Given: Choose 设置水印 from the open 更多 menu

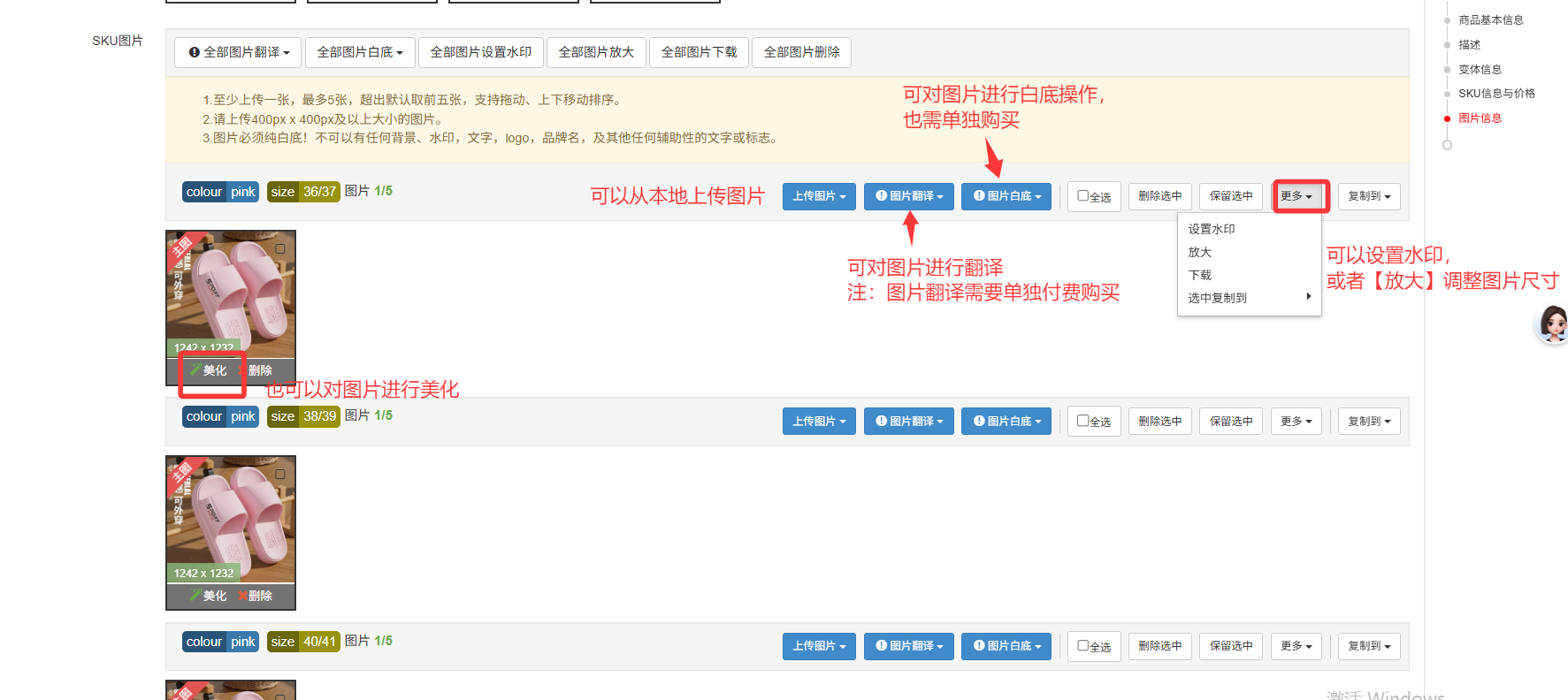Looking at the screenshot, I should (1212, 229).
